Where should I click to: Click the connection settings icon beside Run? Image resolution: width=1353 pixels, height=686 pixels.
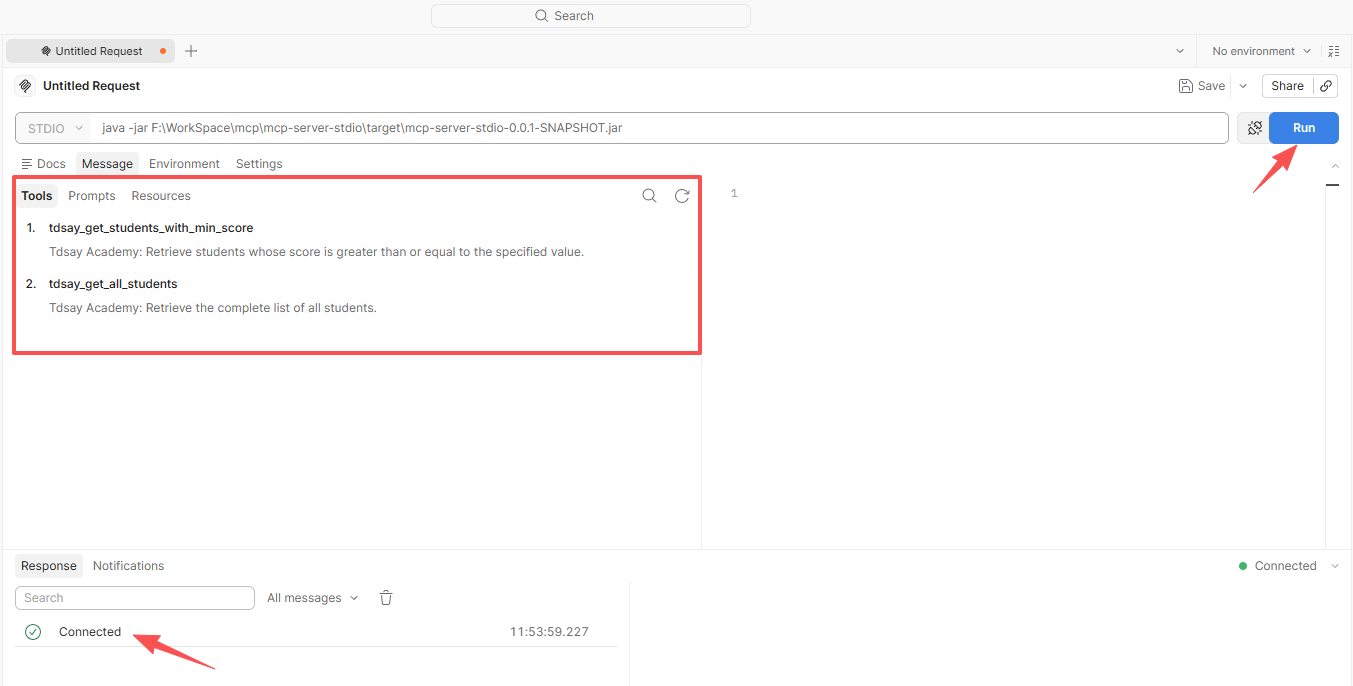coord(1254,128)
